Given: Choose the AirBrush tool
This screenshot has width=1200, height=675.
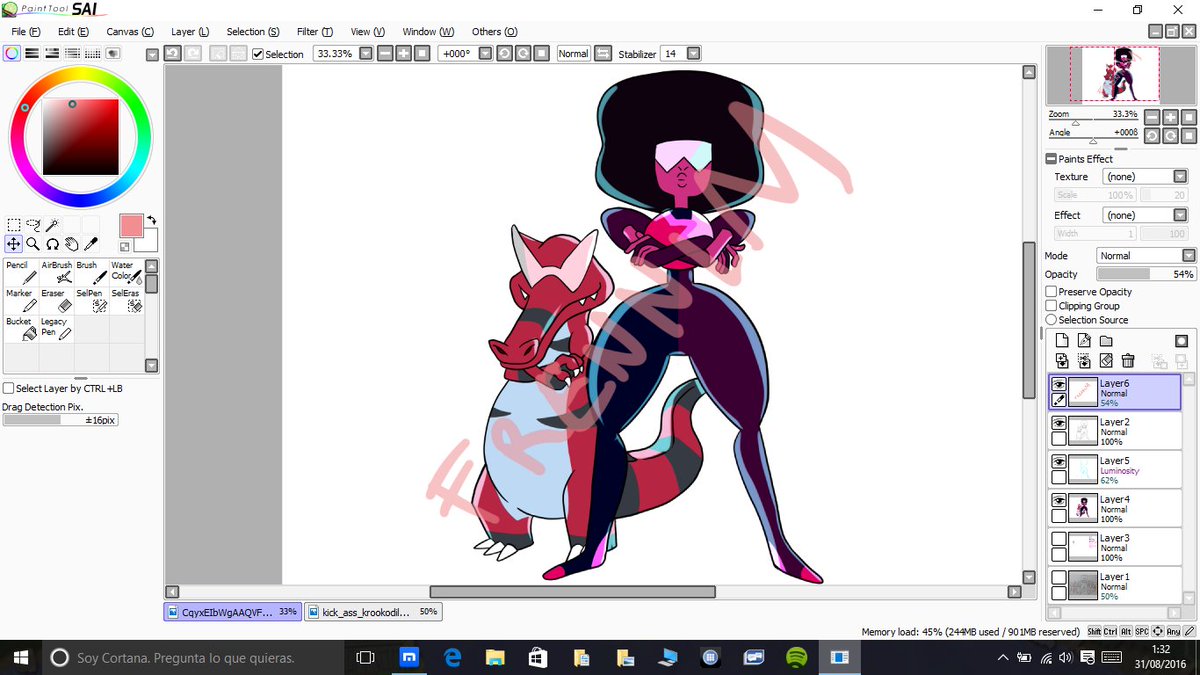Looking at the screenshot, I should point(57,272).
